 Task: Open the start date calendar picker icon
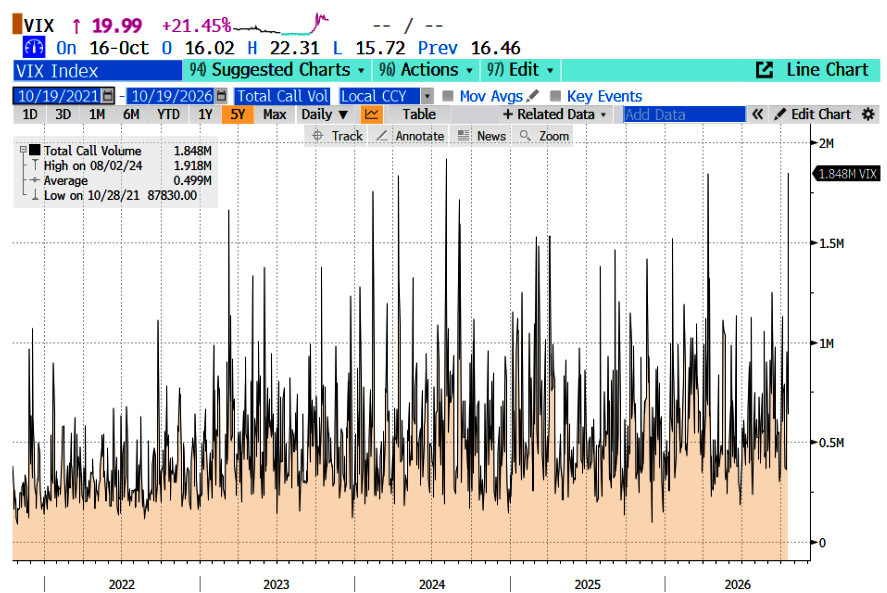[x=107, y=96]
